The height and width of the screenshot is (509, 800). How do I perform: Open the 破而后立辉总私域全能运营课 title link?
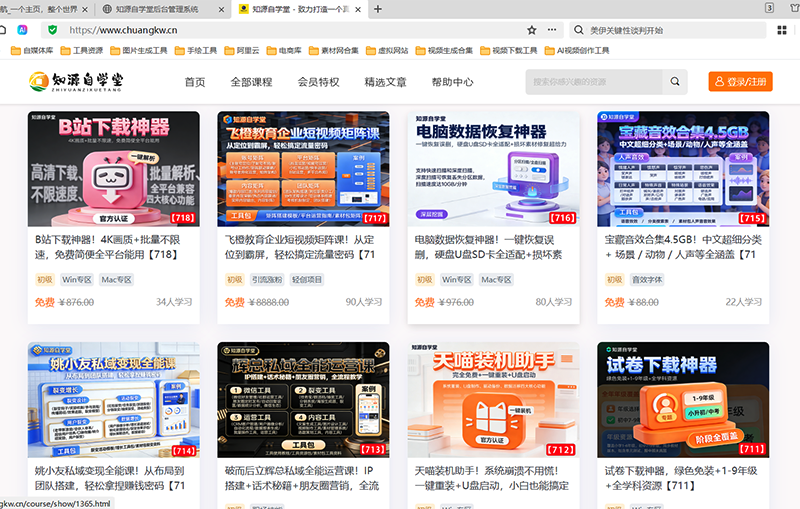coord(302,478)
